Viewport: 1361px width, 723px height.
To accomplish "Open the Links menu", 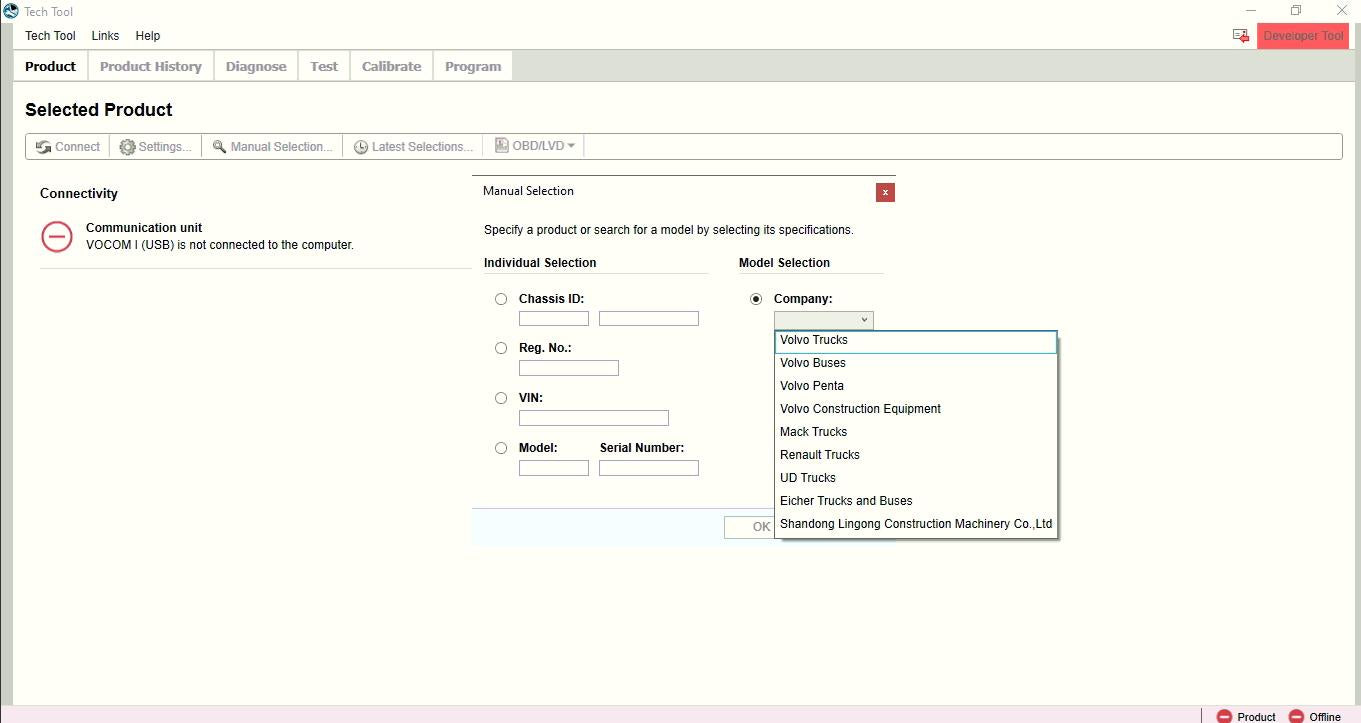I will (x=105, y=35).
